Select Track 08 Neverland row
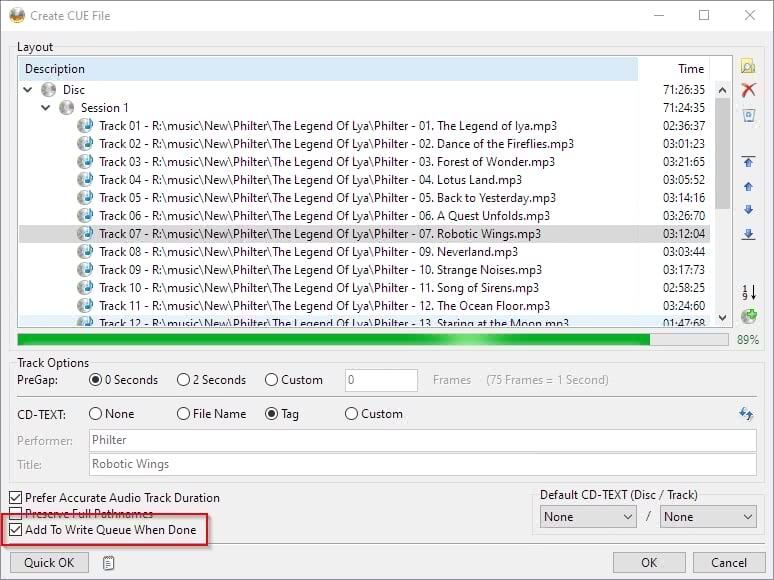Screen dimensions: 774x580 (x=364, y=252)
